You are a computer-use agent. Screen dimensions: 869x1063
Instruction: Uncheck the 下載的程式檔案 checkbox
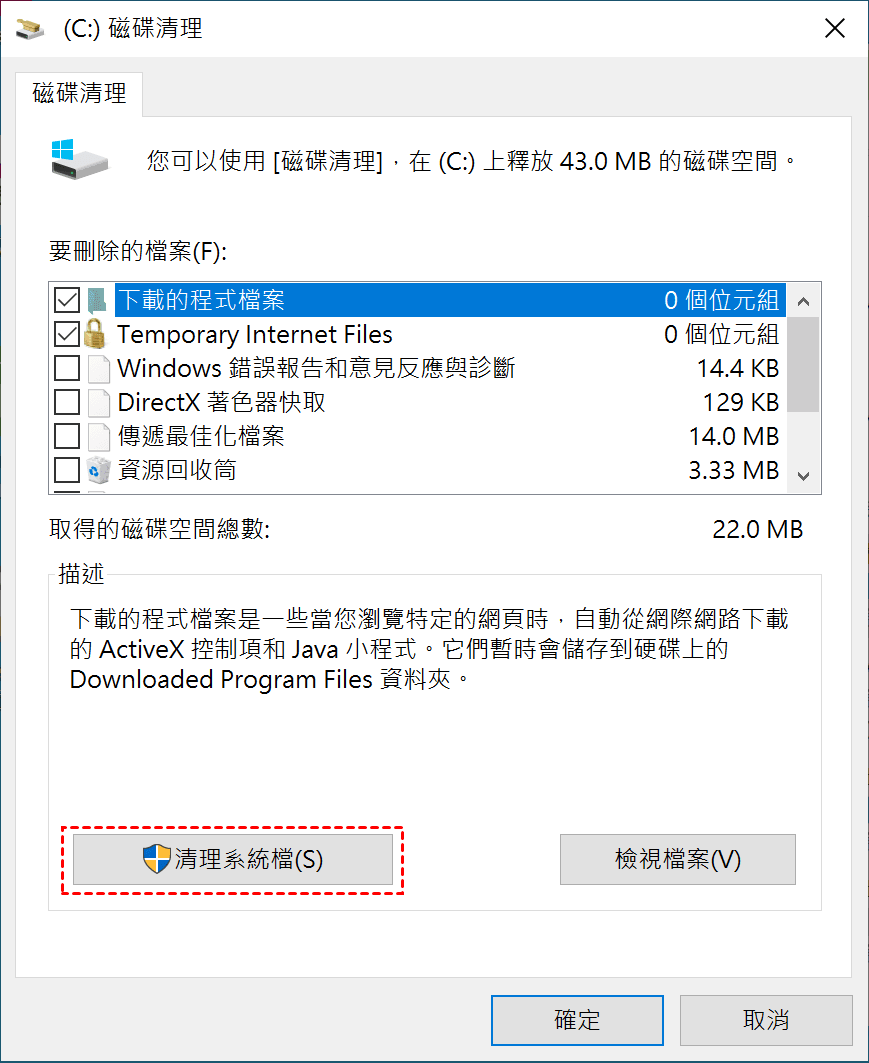67,300
